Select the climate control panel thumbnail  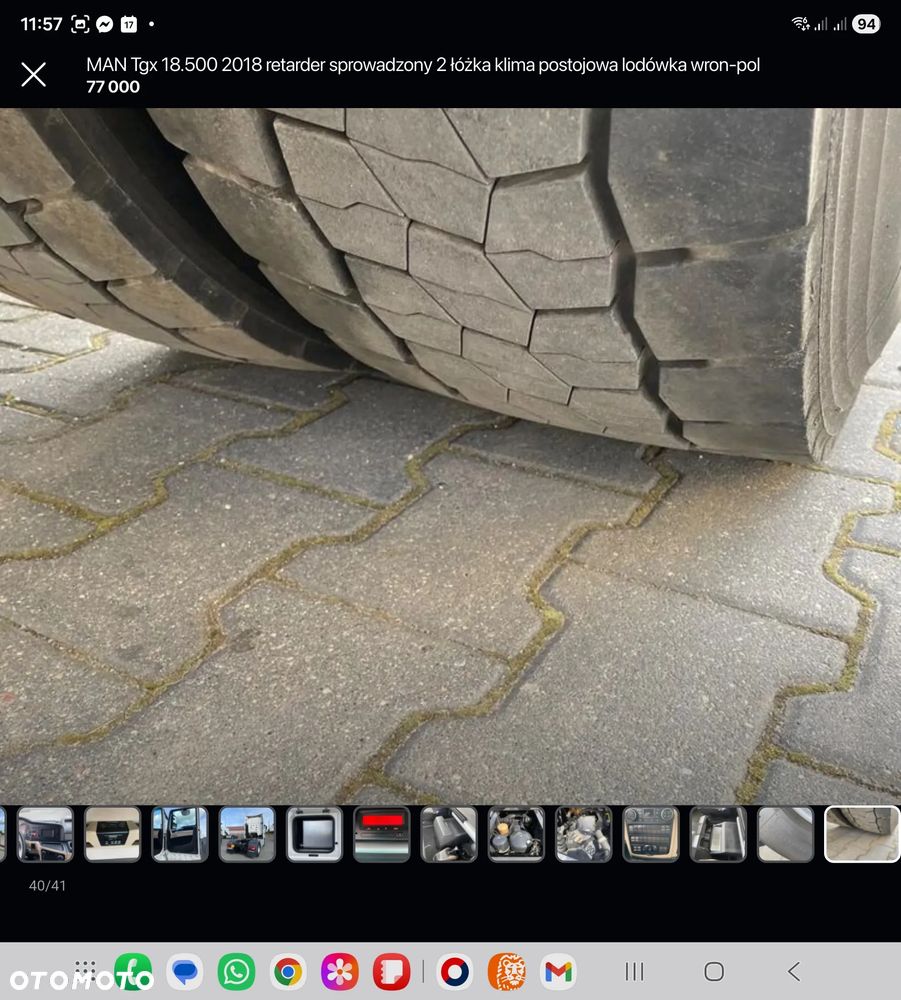[x=650, y=834]
